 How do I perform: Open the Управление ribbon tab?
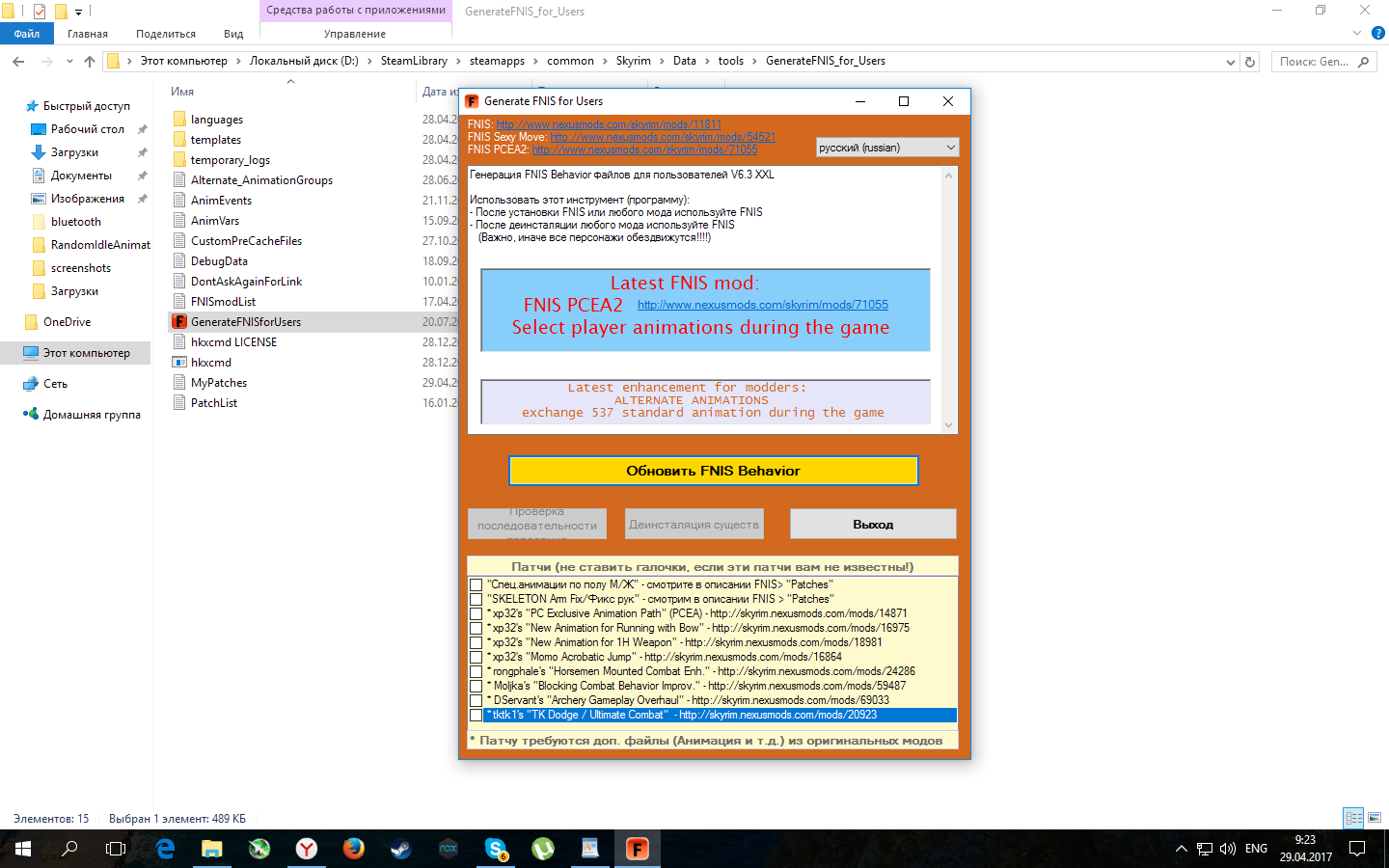pyautogui.click(x=355, y=34)
